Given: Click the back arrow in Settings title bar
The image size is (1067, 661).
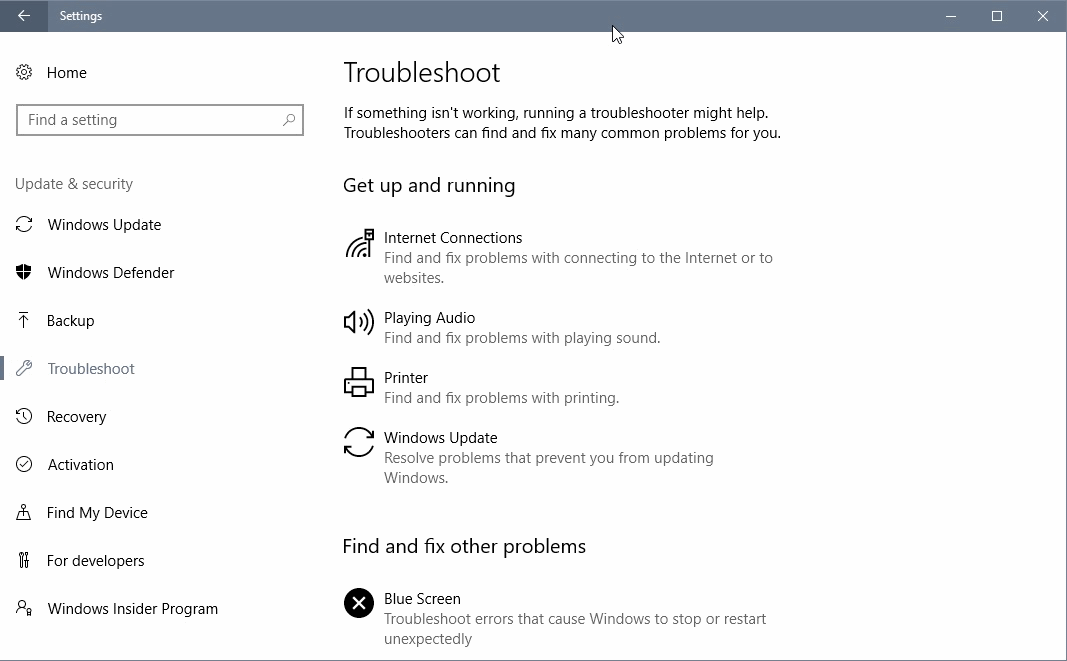Looking at the screenshot, I should pyautogui.click(x=24, y=16).
